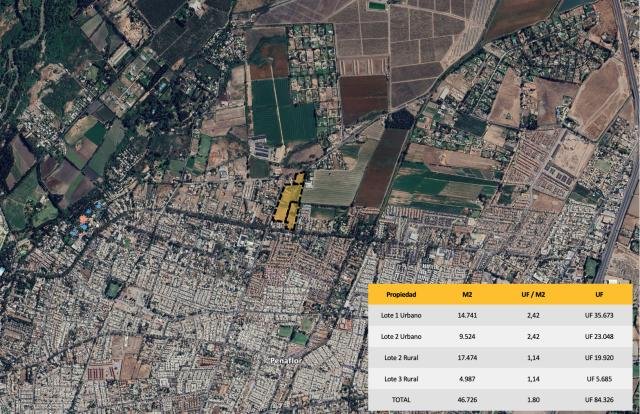The height and width of the screenshot is (414, 640).
Task: Select the Lote 1 Urbano row label
Action: [400, 316]
